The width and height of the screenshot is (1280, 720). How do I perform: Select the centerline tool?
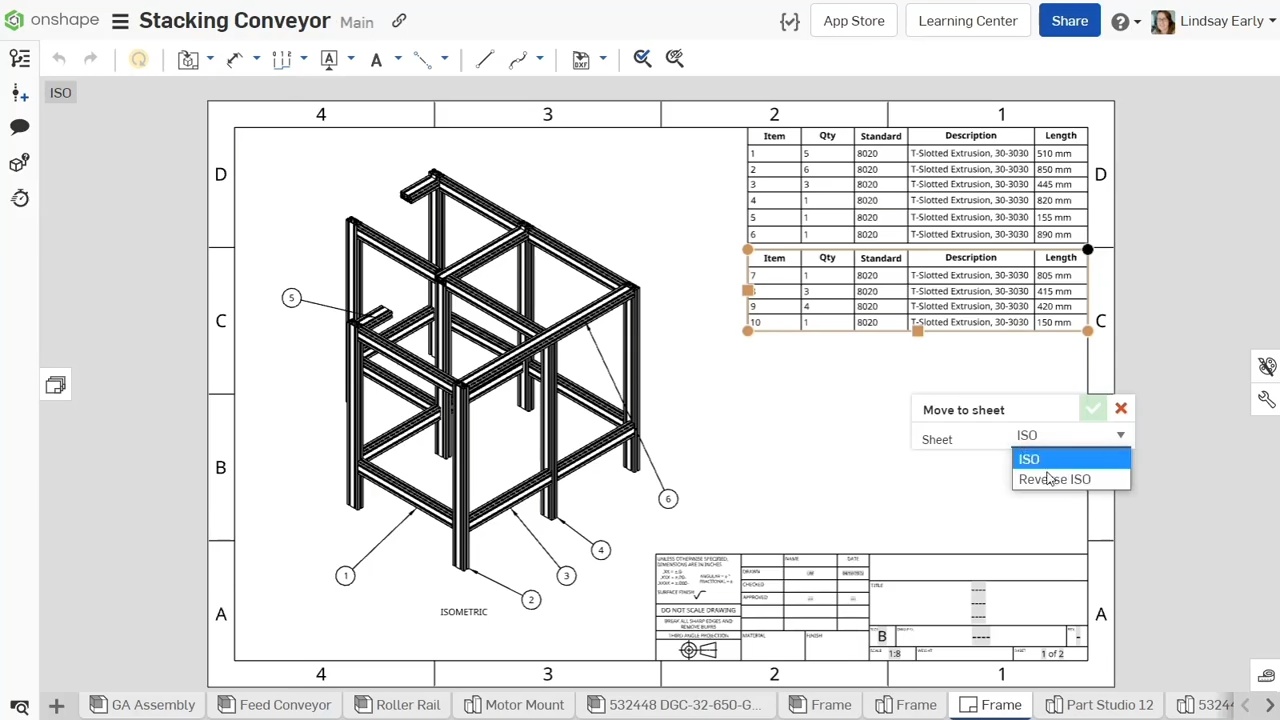point(423,60)
